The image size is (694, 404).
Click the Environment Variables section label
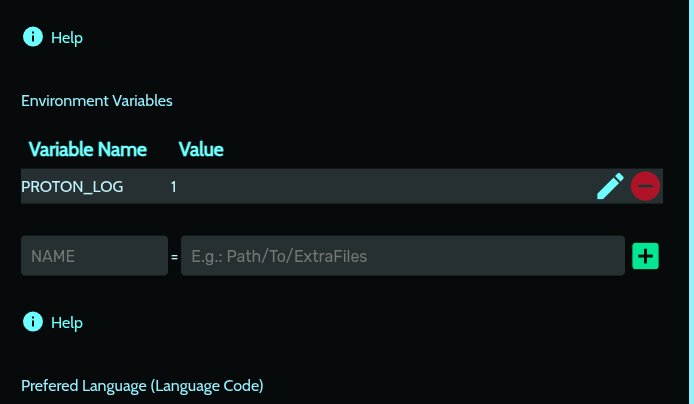[97, 101]
